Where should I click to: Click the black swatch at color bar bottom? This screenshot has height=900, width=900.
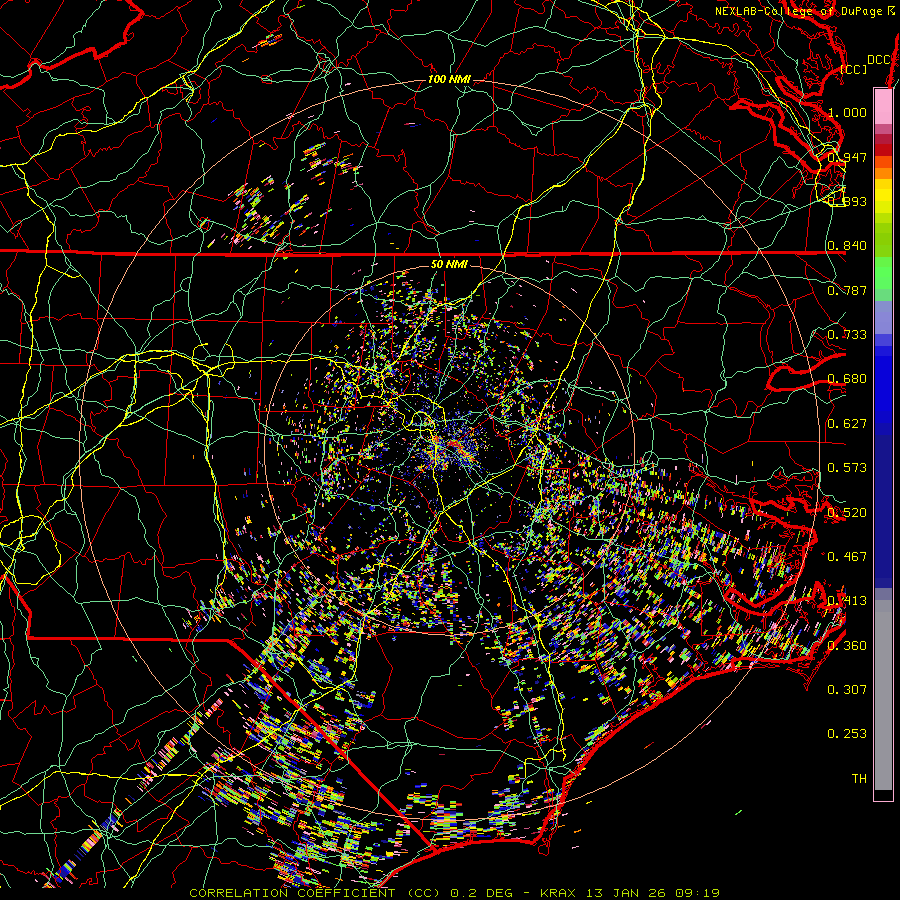(883, 795)
